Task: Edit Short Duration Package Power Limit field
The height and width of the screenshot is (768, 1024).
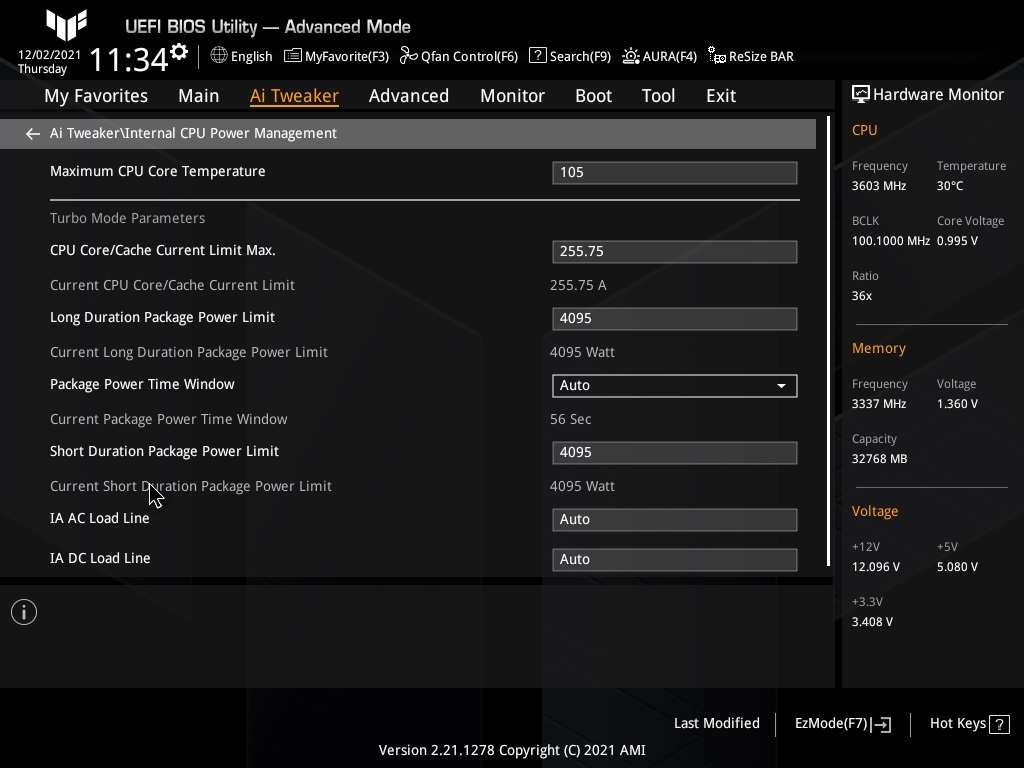Action: [x=675, y=453]
